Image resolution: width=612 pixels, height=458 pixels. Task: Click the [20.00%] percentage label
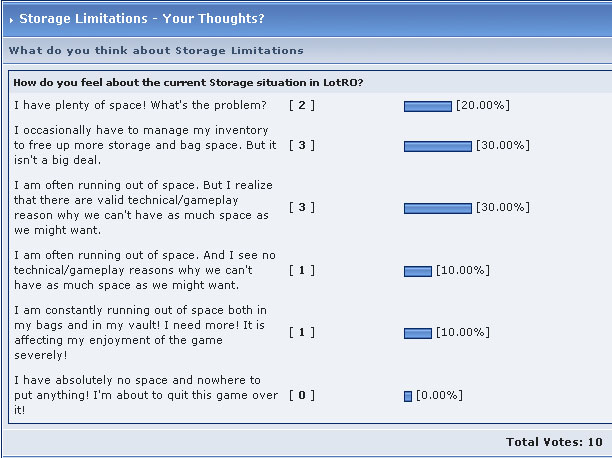coord(483,105)
